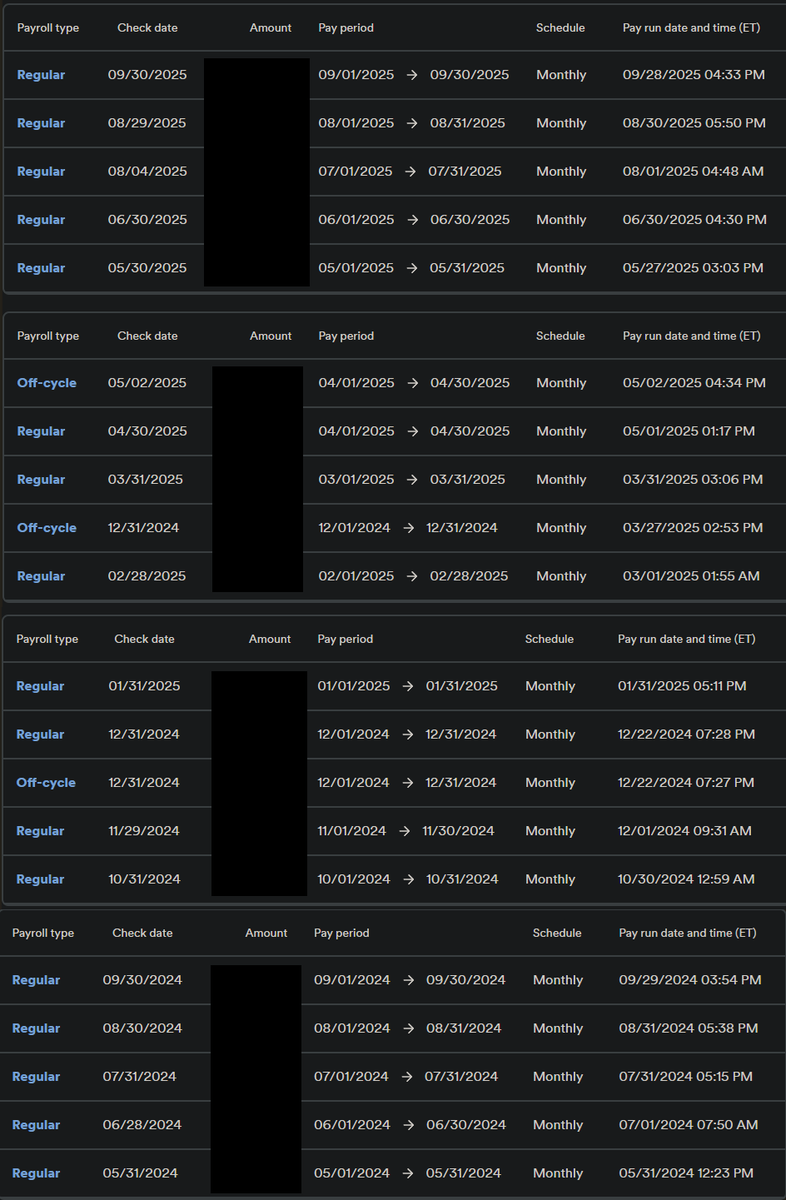
Task: Select pay run time 08/30/2025 05:50 PM
Action: tap(694, 123)
